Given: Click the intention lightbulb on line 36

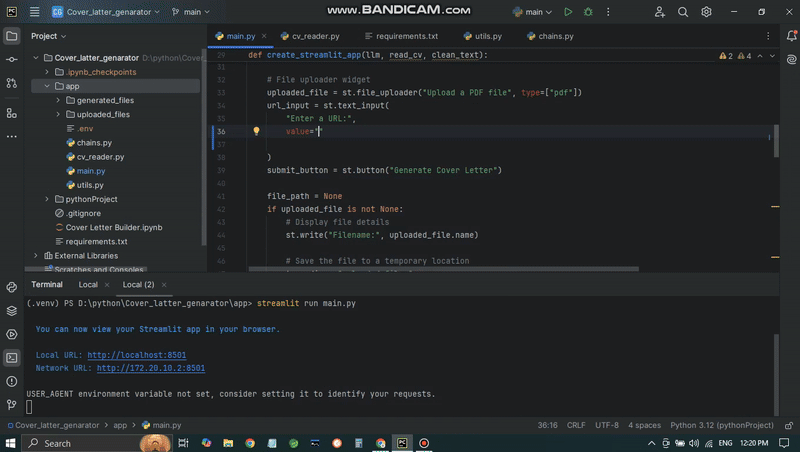Looking at the screenshot, I should [x=256, y=131].
